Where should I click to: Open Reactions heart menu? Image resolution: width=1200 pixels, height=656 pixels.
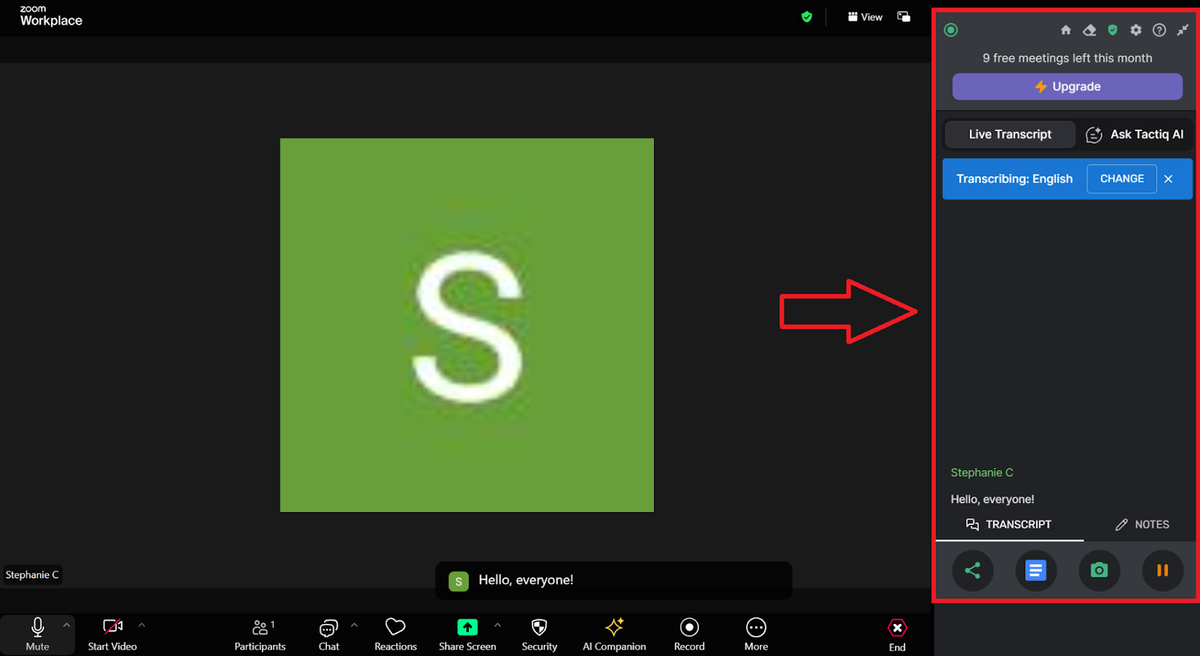pos(395,634)
